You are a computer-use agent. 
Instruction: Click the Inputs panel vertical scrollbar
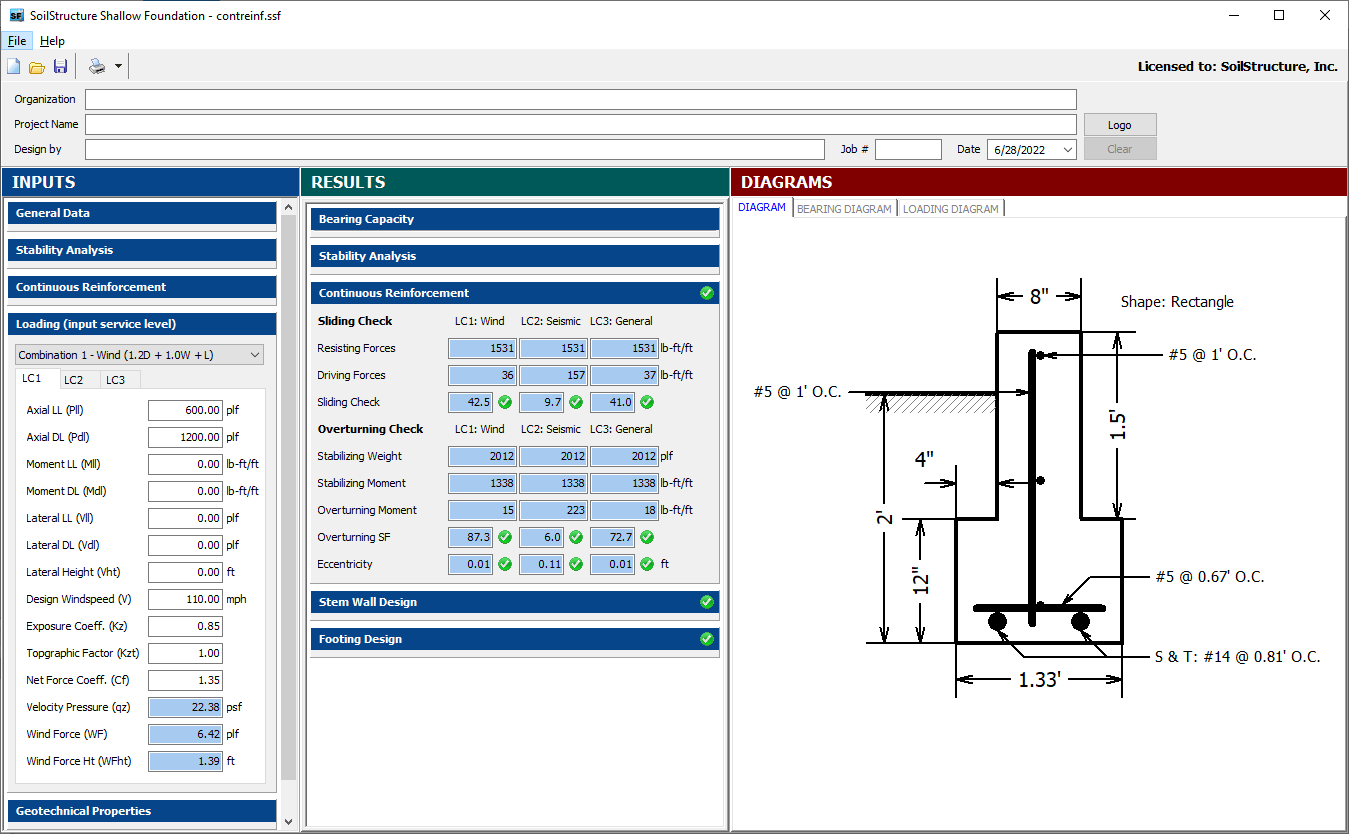[x=289, y=497]
